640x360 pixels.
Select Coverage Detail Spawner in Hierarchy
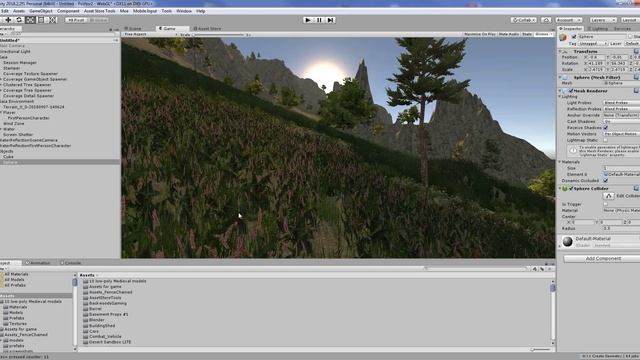coord(29,96)
